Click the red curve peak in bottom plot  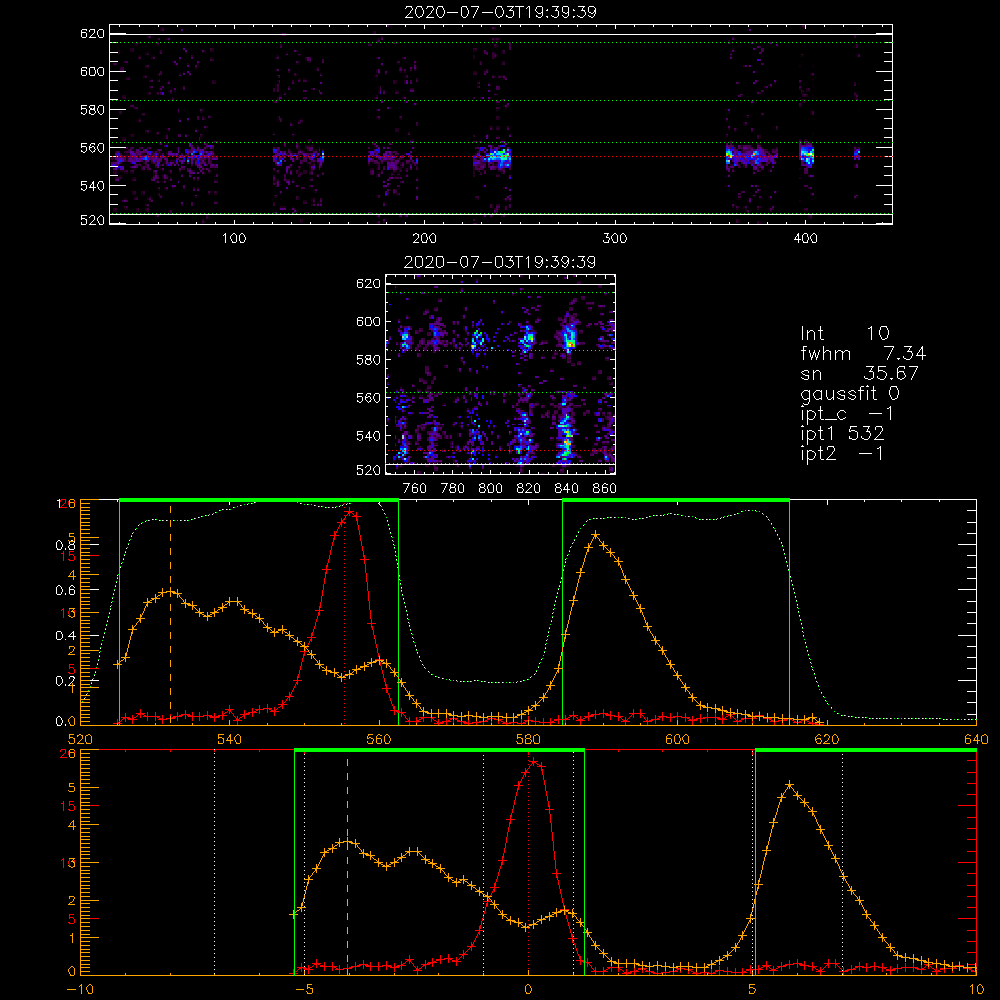(x=533, y=761)
